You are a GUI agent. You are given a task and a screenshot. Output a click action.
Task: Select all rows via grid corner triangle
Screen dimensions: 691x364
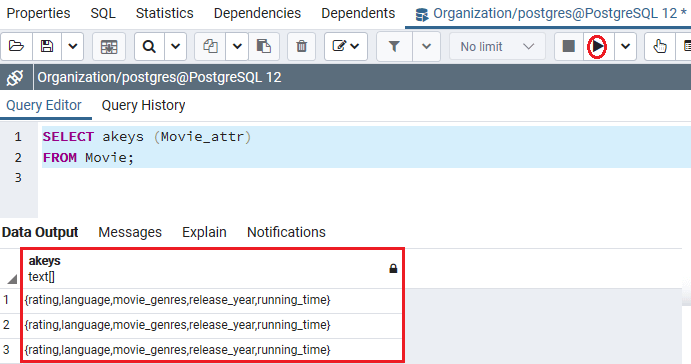pos(12,279)
